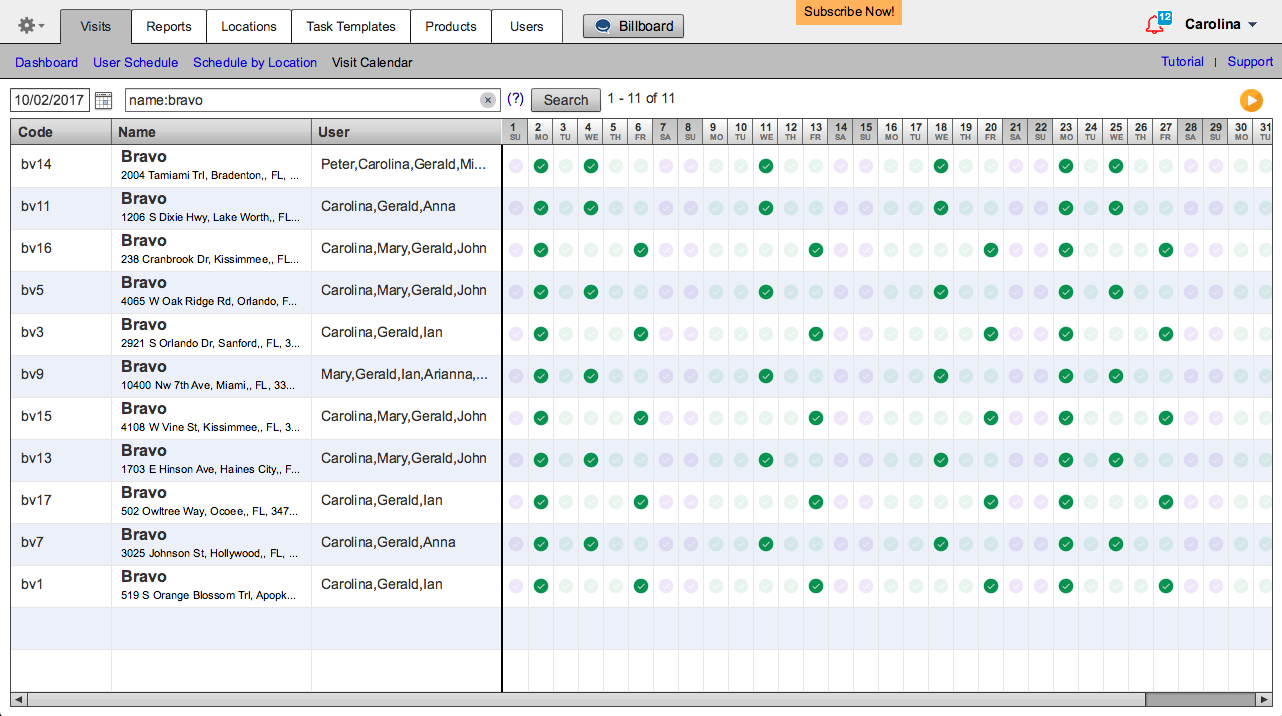The height and width of the screenshot is (716, 1282).
Task: Click the date input field
Action: [50, 100]
